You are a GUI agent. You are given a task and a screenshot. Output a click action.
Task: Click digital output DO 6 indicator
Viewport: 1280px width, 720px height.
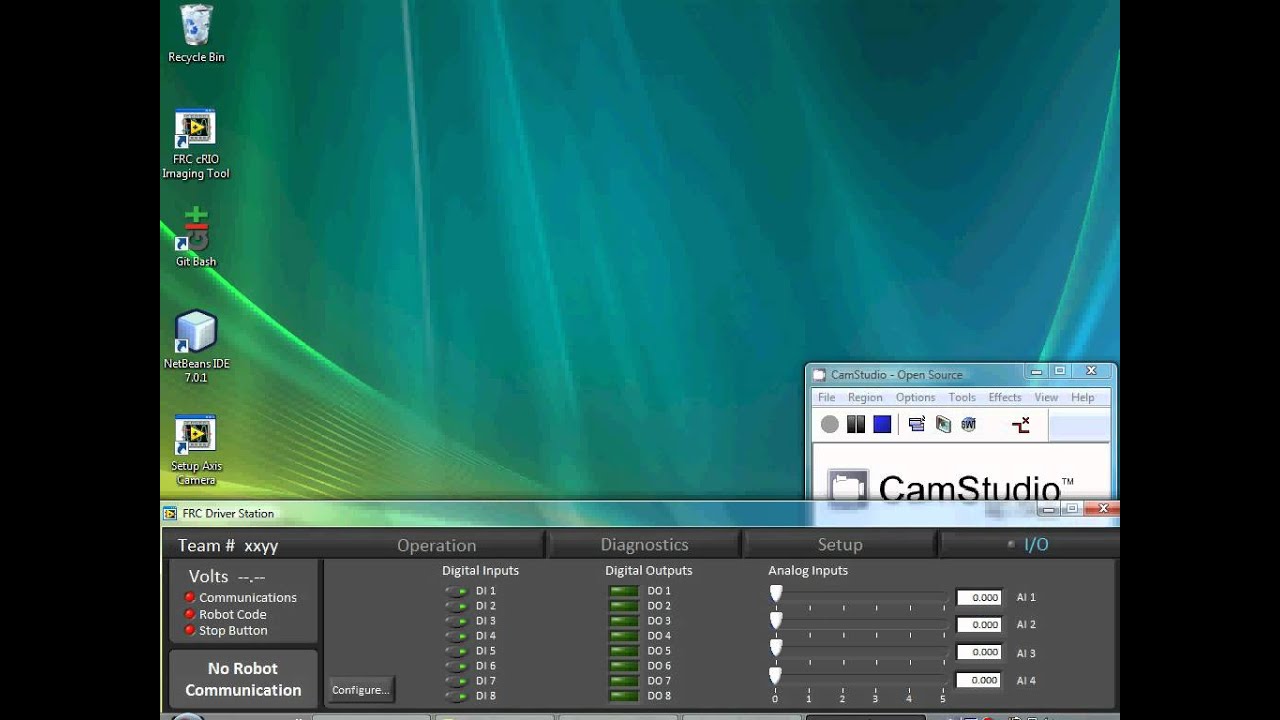(623, 666)
